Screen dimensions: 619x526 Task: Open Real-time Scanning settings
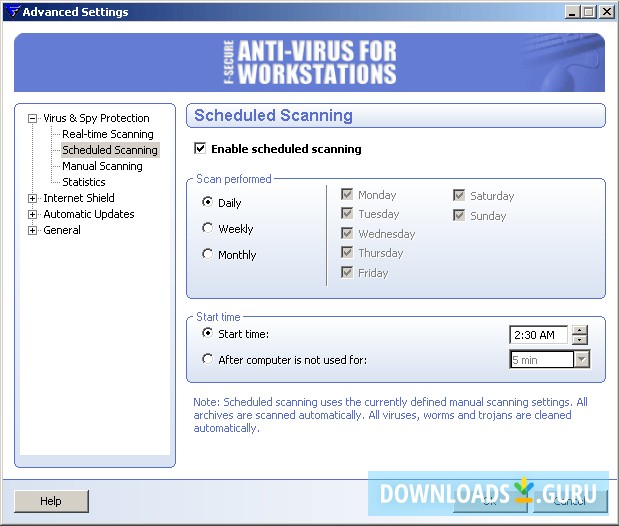[108, 134]
